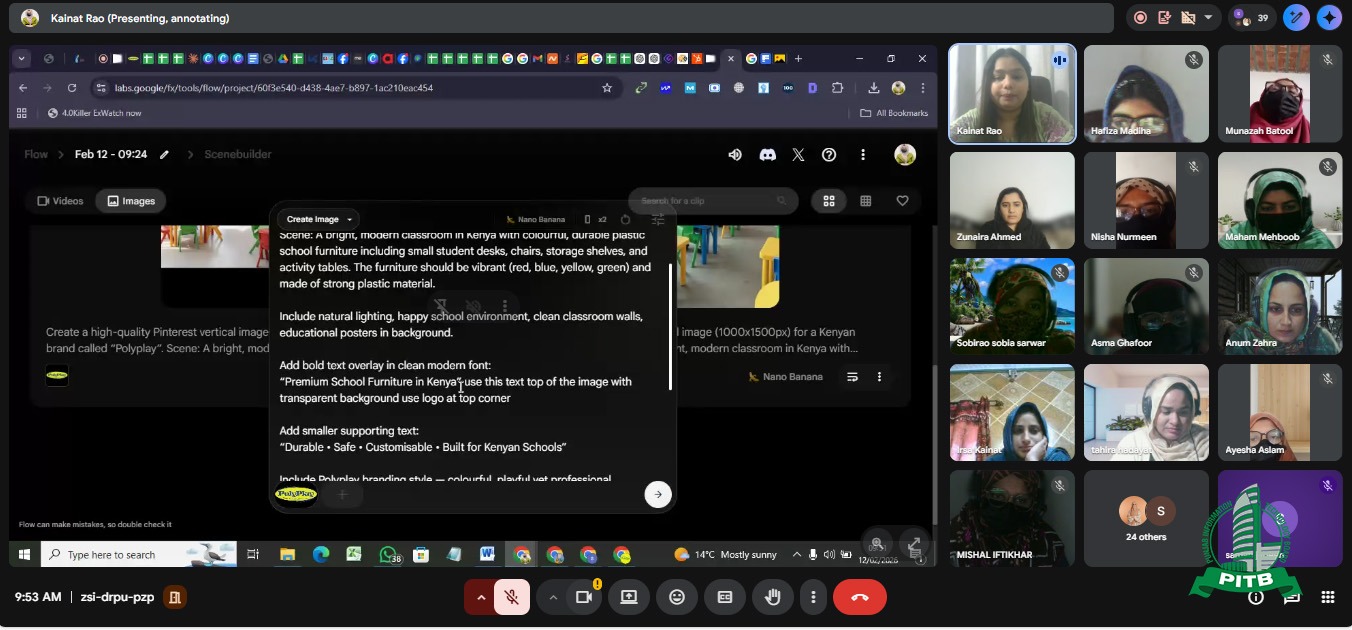This screenshot has height=630, width=1352.
Task: Switch to large grid view
Action: pos(829,201)
